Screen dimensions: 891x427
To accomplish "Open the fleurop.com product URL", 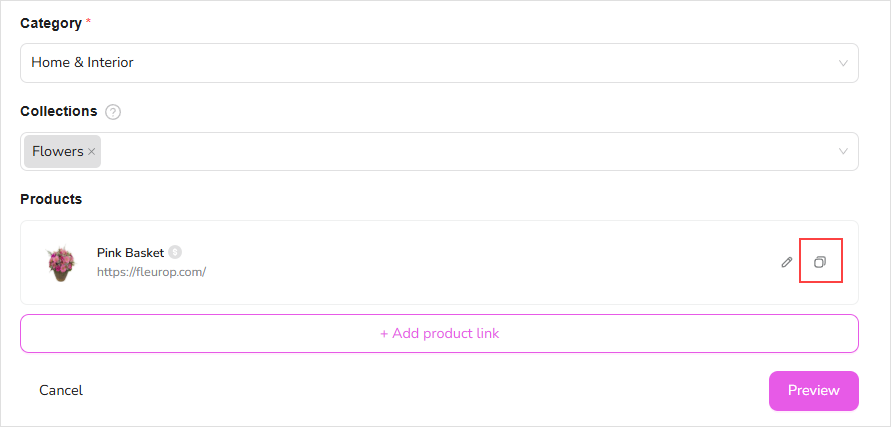I will [x=151, y=271].
